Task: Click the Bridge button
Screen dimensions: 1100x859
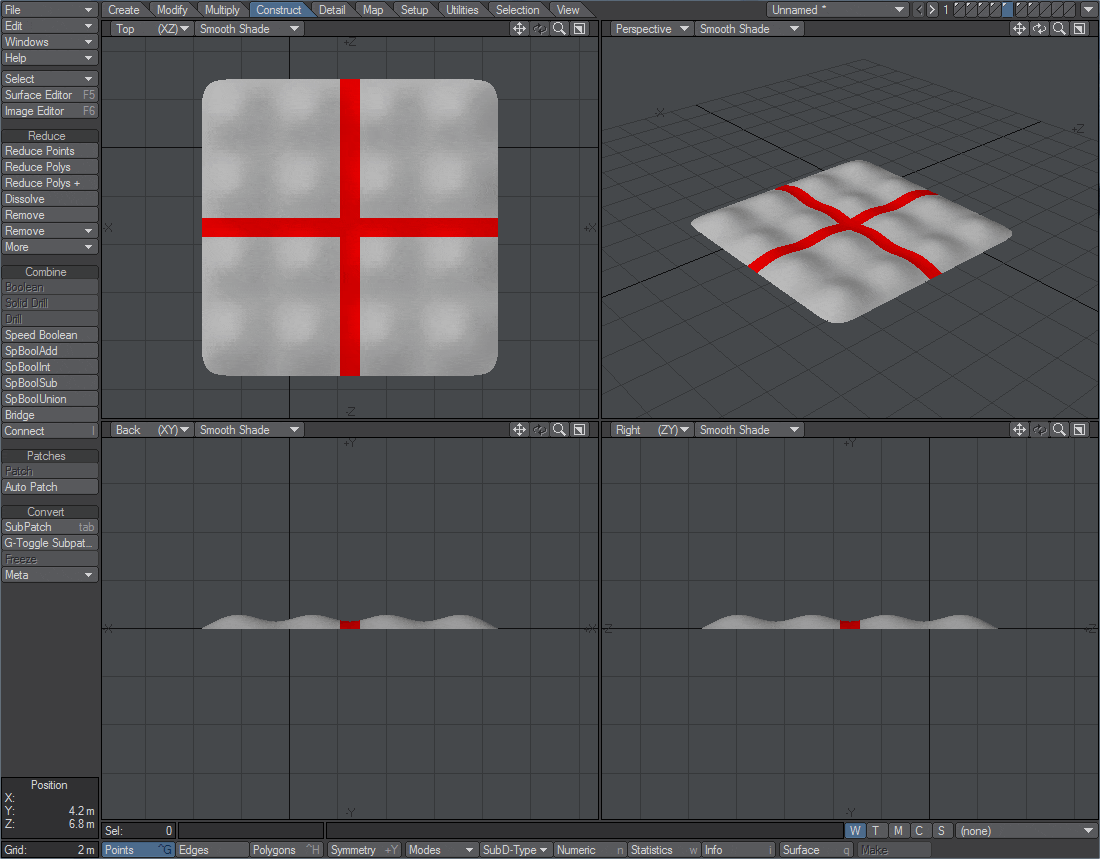Action: (49, 415)
